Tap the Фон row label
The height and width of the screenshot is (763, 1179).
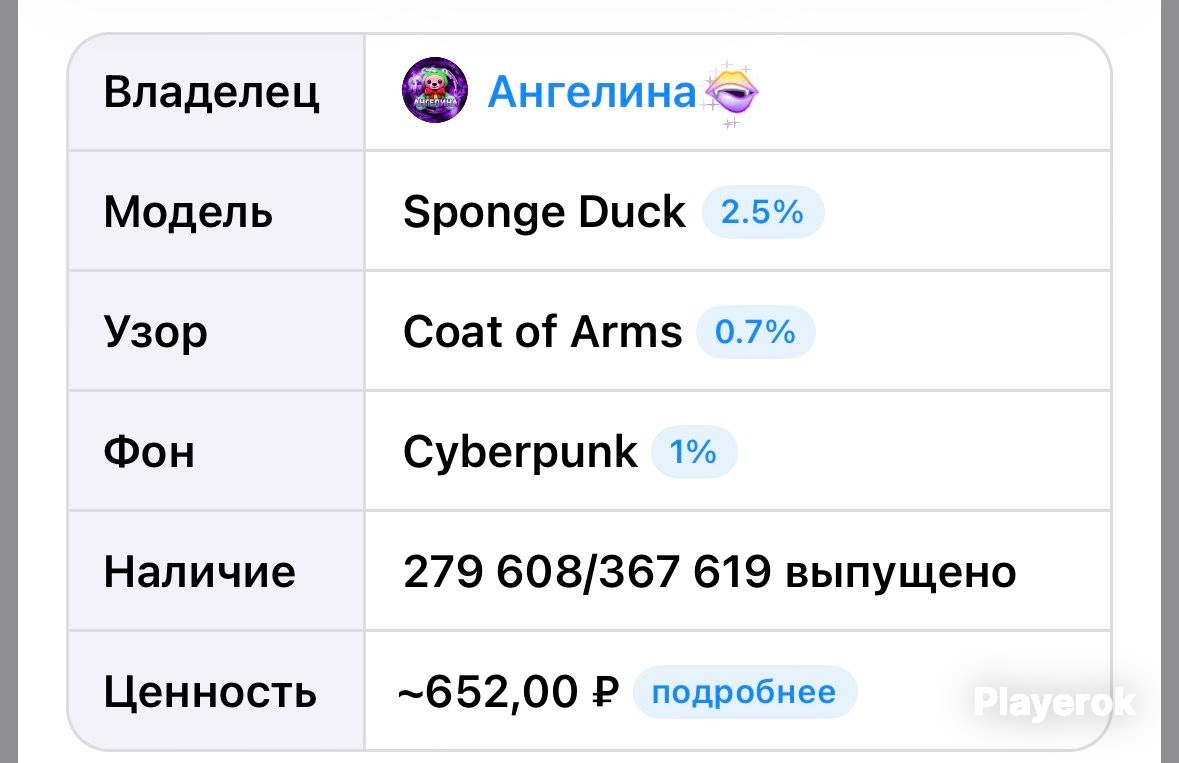pos(149,452)
